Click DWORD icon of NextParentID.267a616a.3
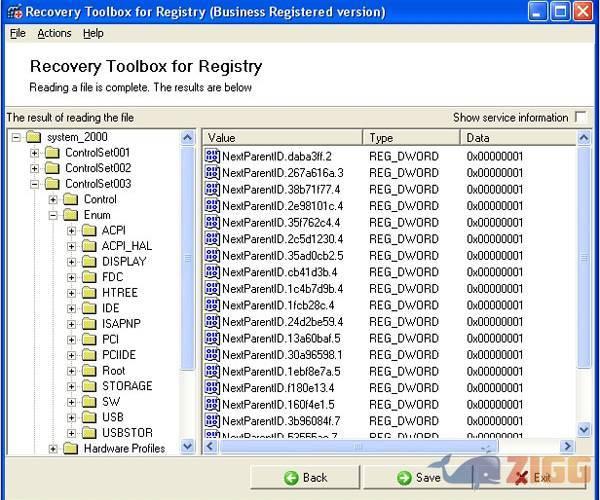Viewport: 600px width, 500px height. 212,173
